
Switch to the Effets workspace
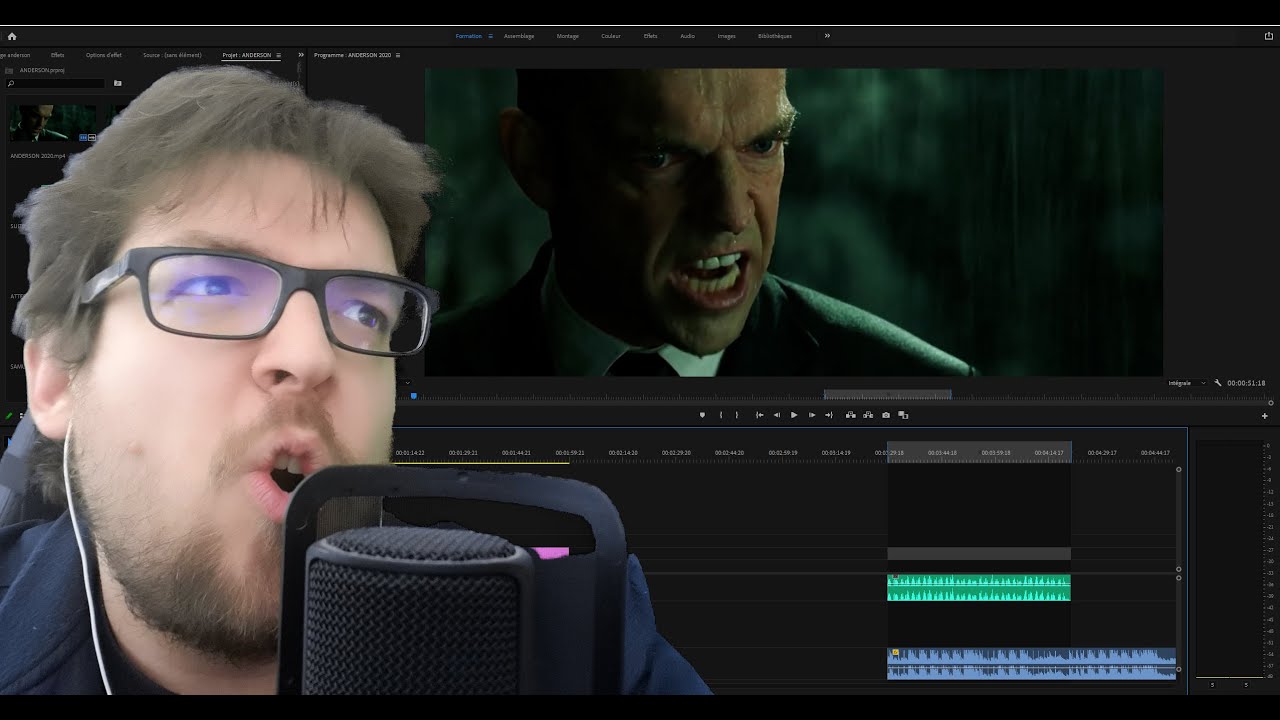(x=650, y=36)
